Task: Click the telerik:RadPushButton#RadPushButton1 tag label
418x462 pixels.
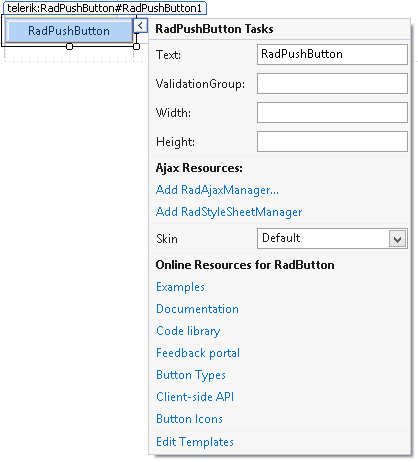Action: click(105, 8)
